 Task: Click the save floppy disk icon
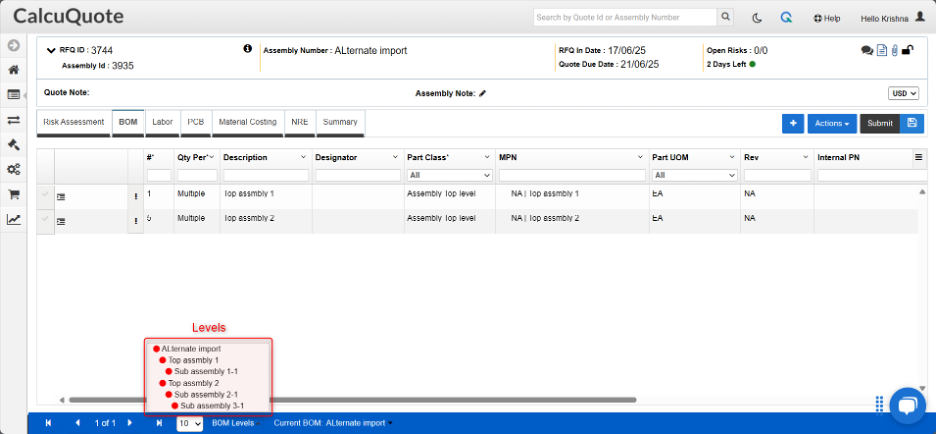coord(912,124)
